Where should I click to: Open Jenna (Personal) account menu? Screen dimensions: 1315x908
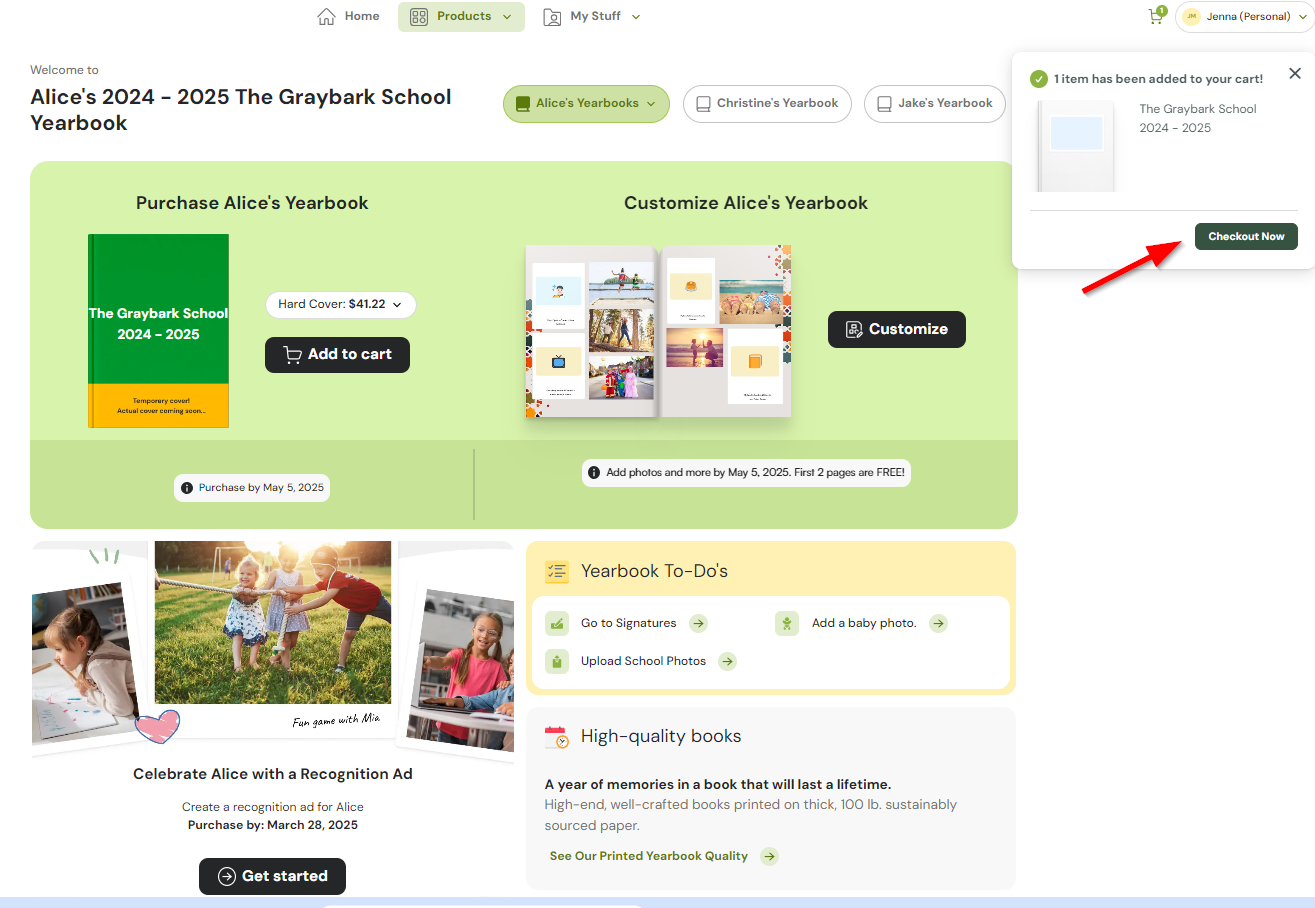tap(1243, 17)
